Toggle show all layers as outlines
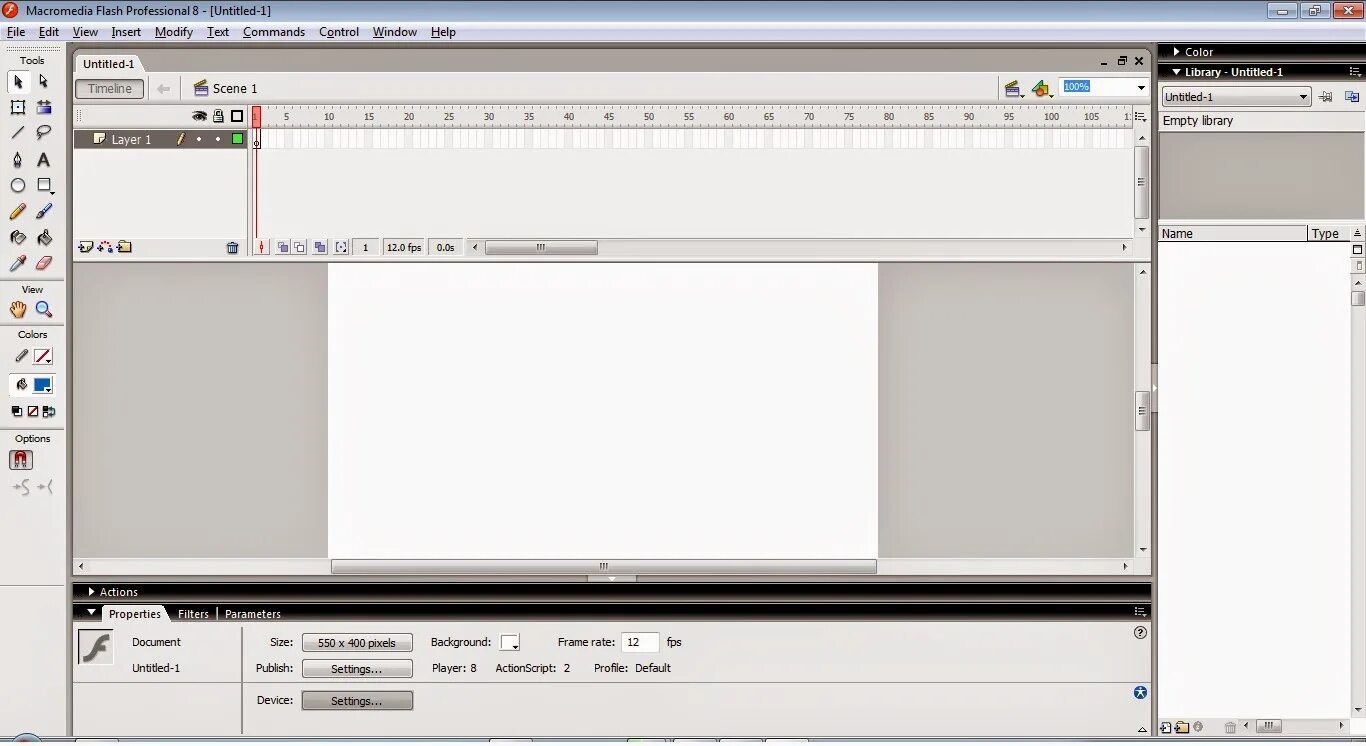The image size is (1366, 746). tap(237, 116)
